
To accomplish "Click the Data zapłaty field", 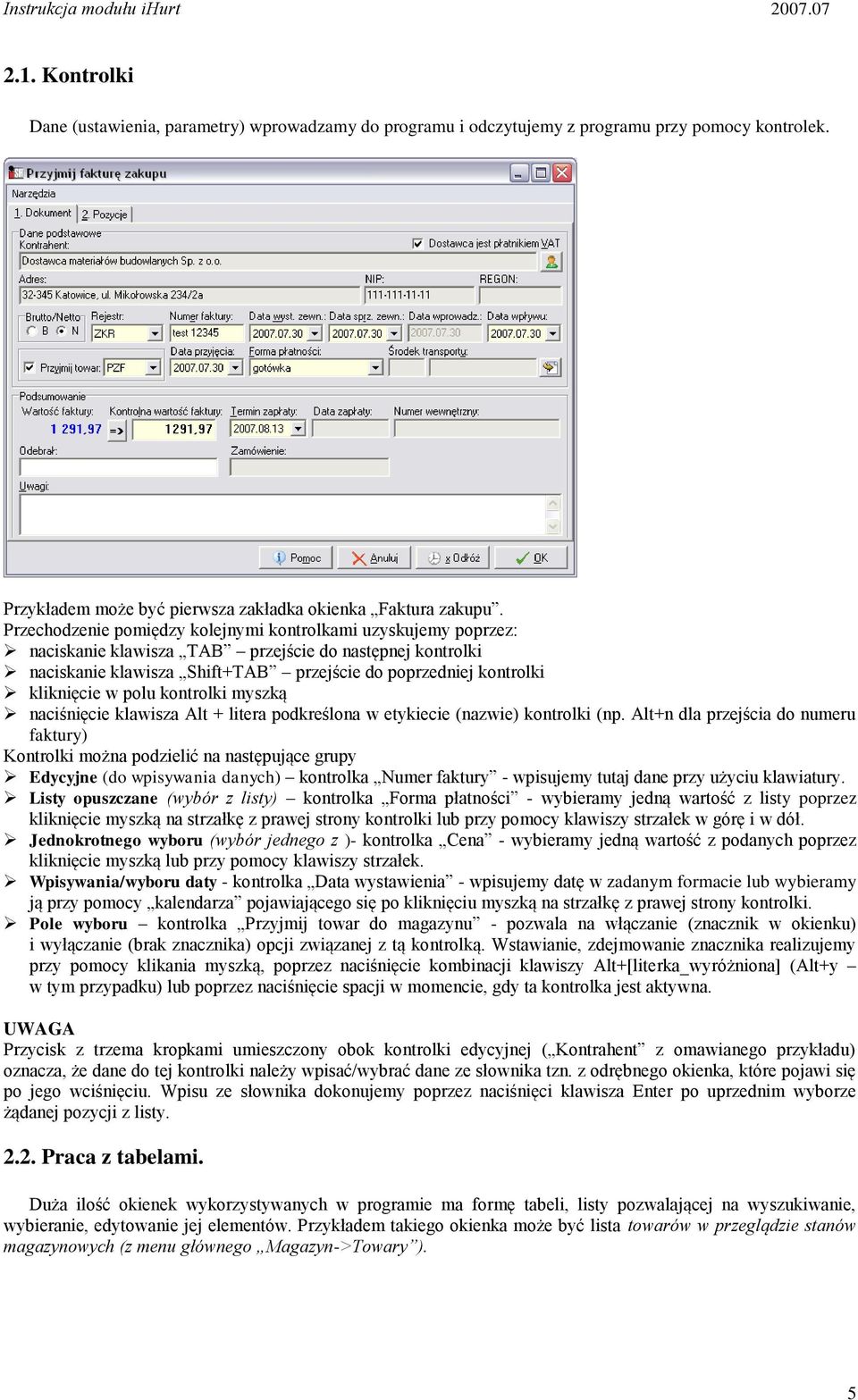I will pyautogui.click(x=351, y=429).
